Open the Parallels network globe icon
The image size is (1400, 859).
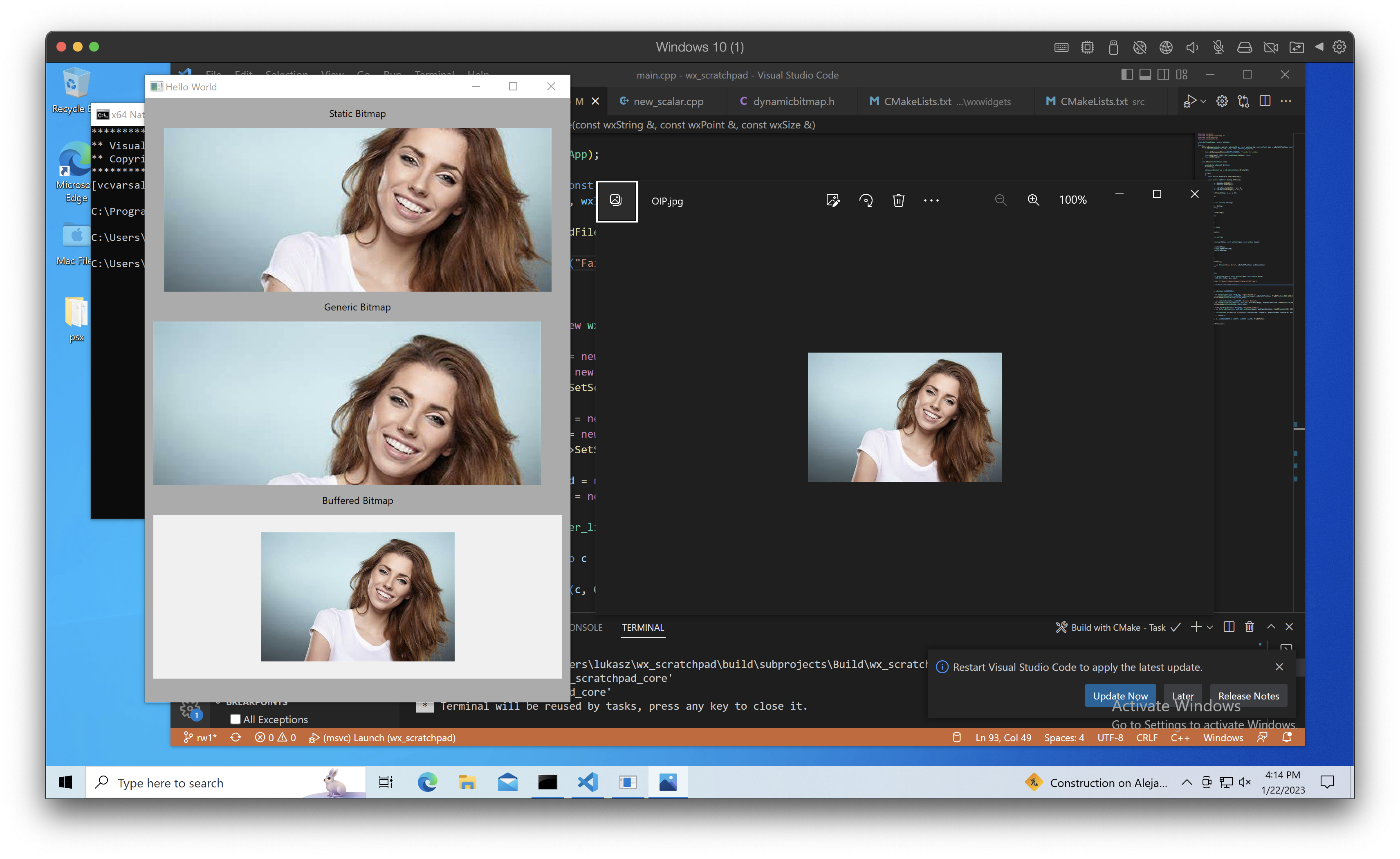coord(1165,47)
